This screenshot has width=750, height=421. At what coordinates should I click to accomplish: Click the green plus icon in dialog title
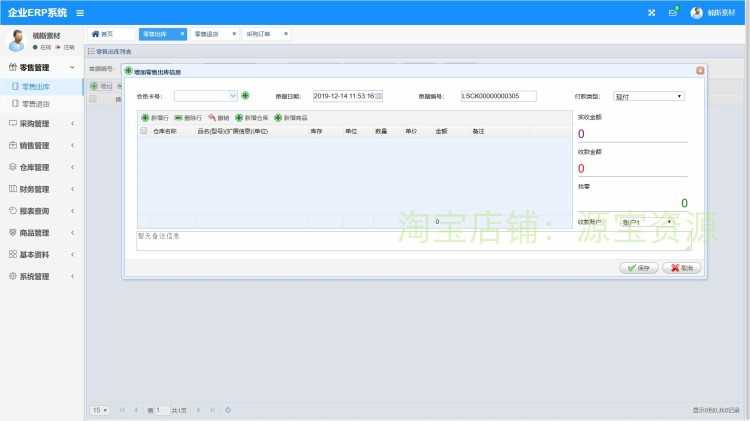[x=128, y=71]
